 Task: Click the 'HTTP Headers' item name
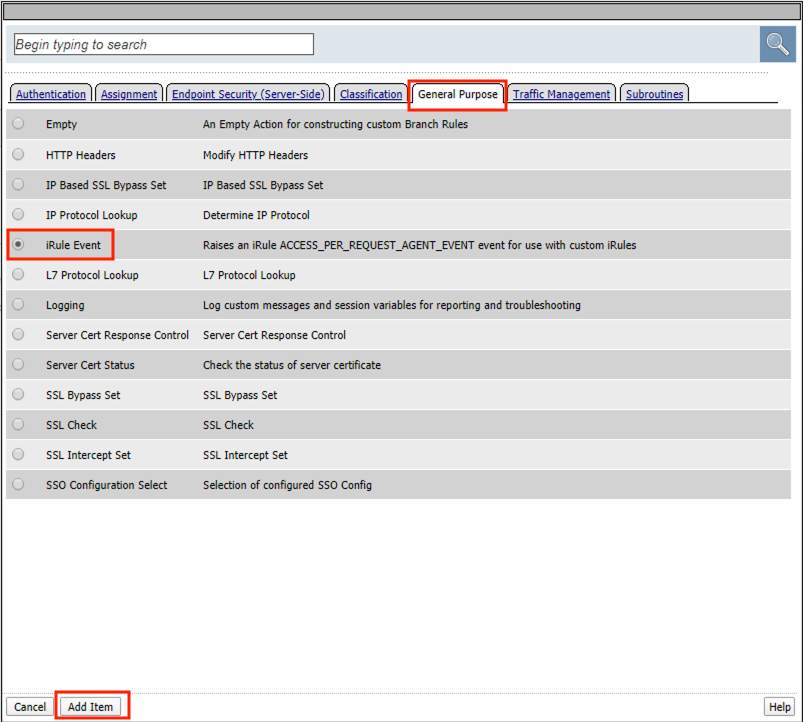coord(80,155)
